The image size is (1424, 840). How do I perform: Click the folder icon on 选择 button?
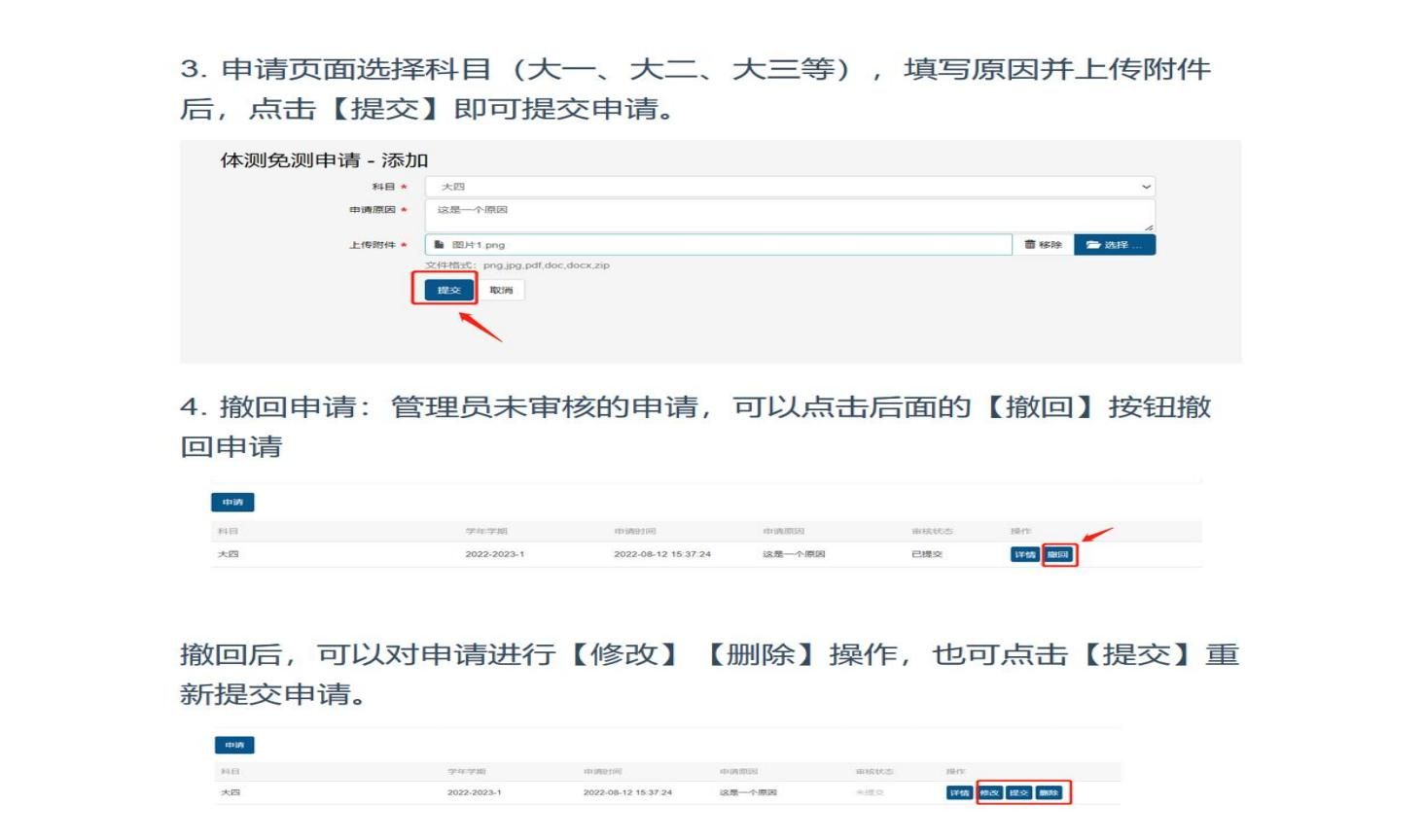click(1093, 245)
